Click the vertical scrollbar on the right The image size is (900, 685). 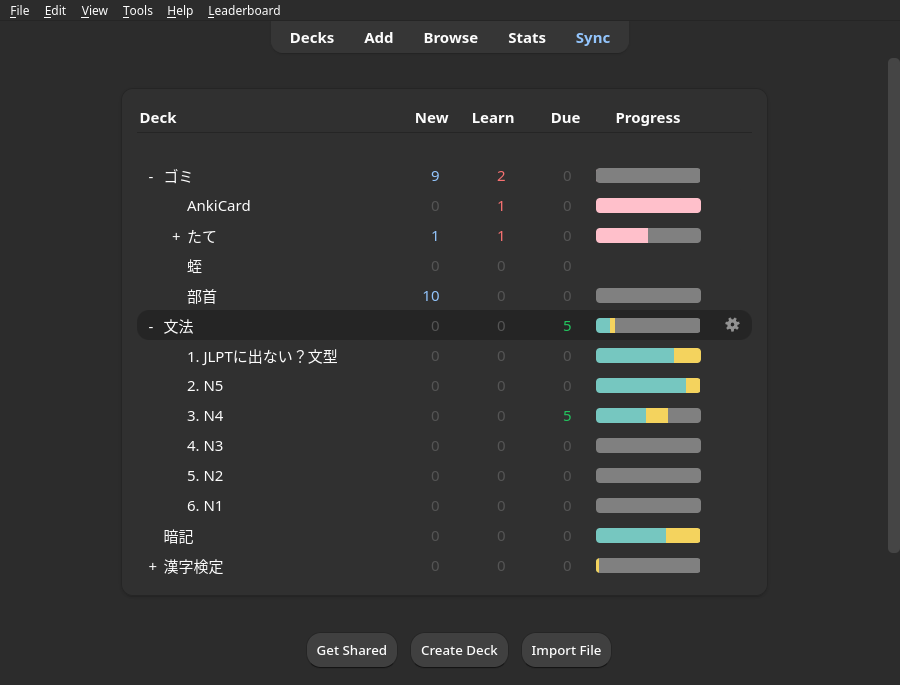(x=893, y=300)
